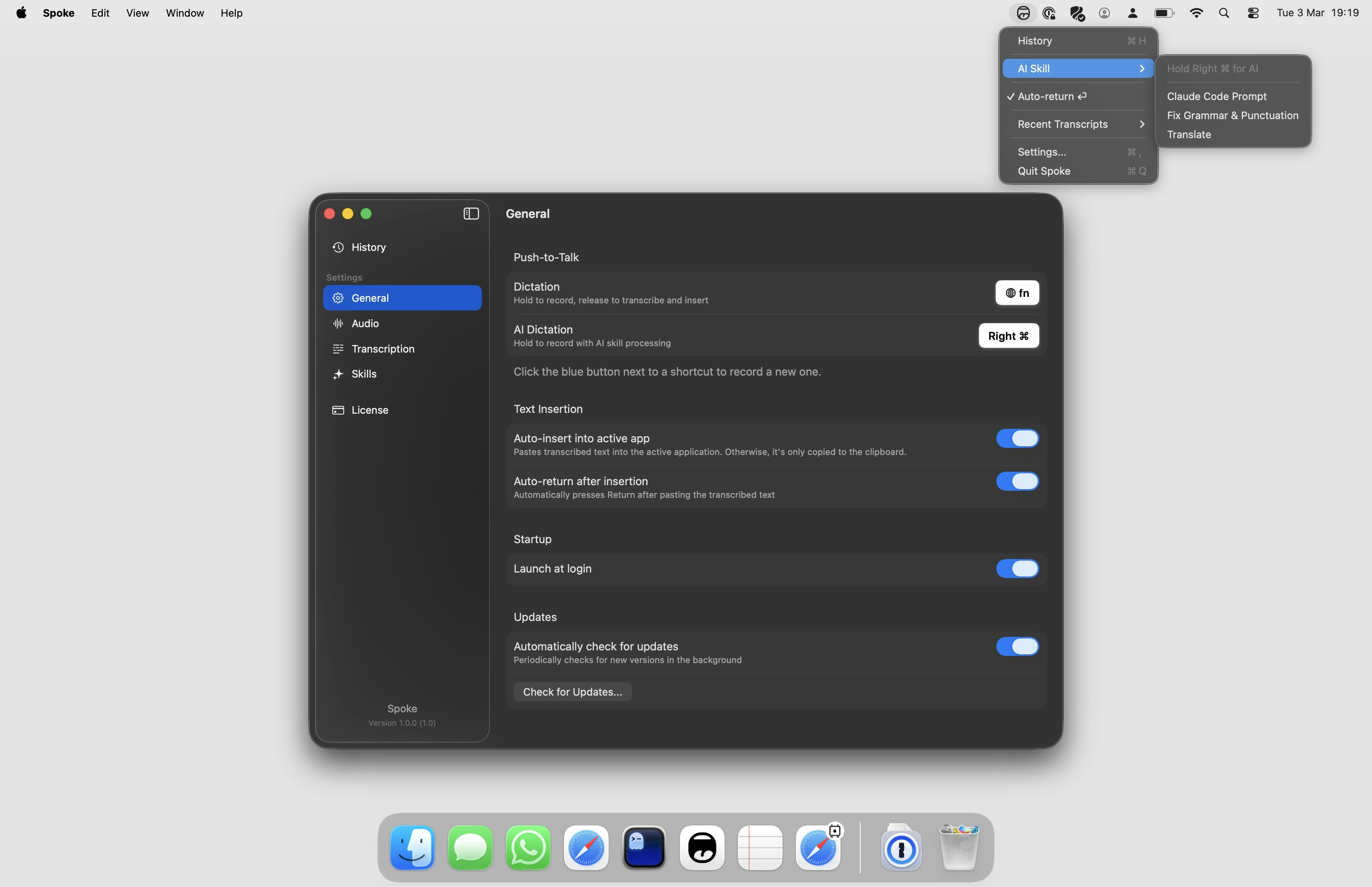Image resolution: width=1372 pixels, height=887 pixels.
Task: Open the License section
Action: coord(370,410)
